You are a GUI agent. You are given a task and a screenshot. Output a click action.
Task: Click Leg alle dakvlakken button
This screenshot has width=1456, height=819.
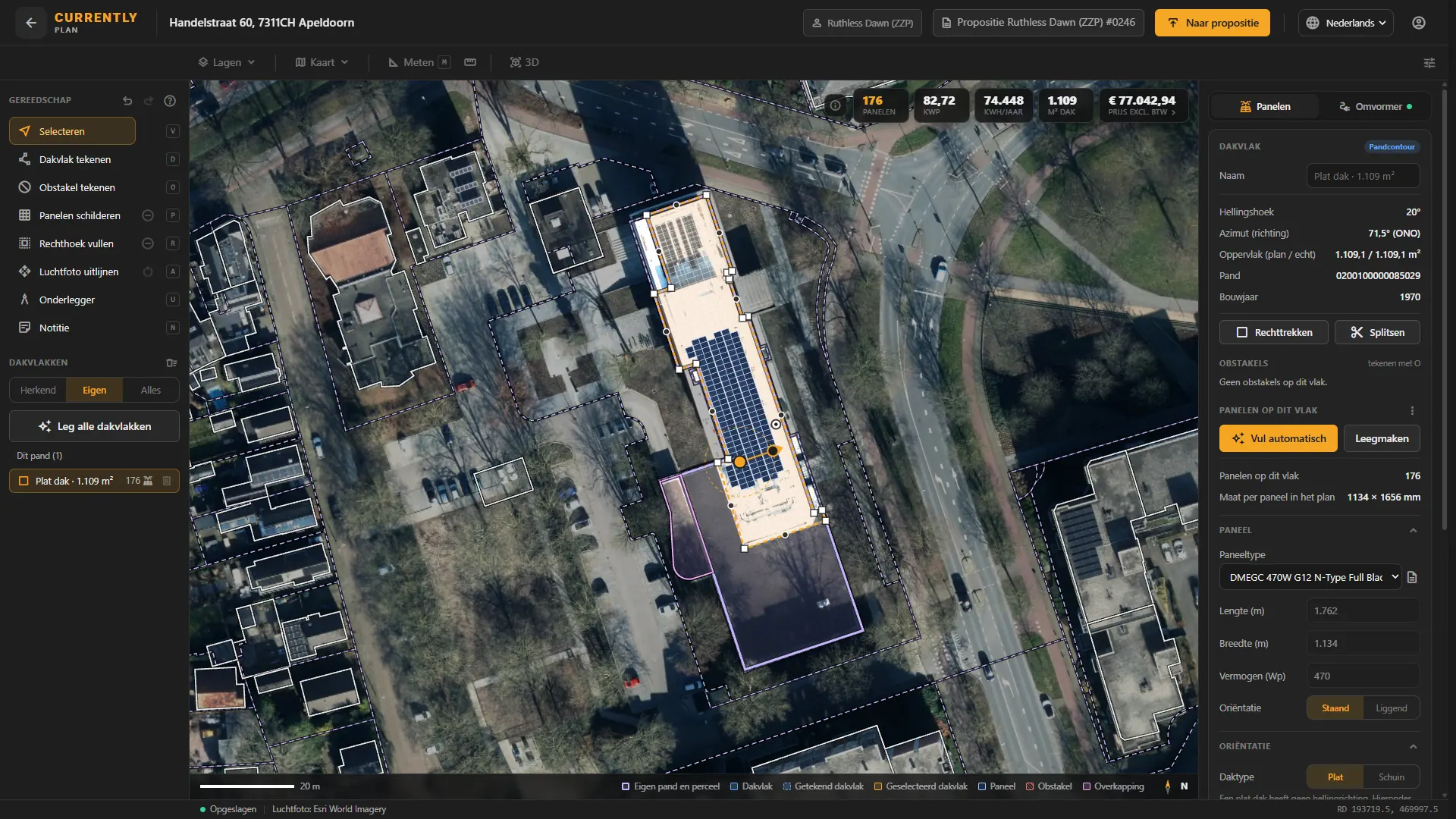pos(94,426)
